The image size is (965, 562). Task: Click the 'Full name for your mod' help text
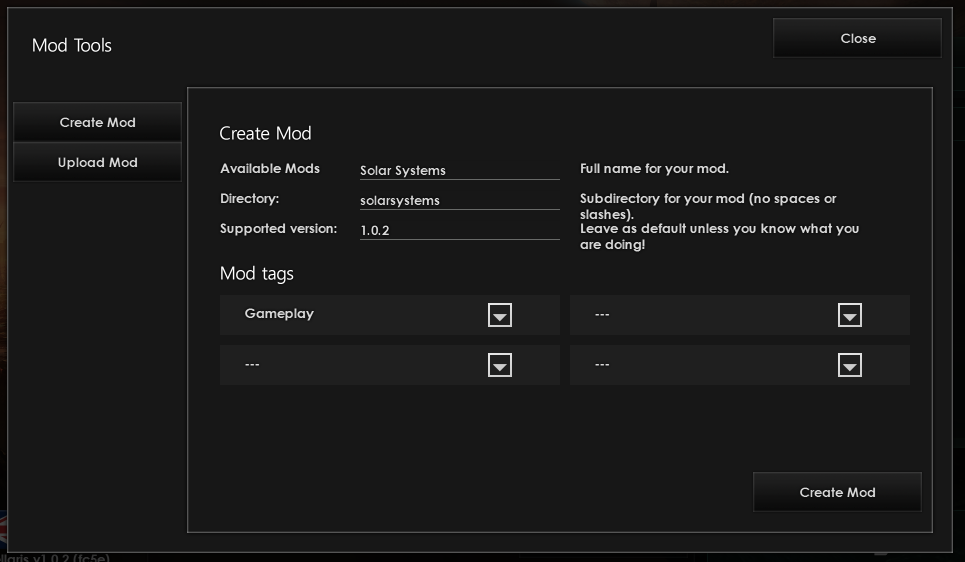point(655,169)
